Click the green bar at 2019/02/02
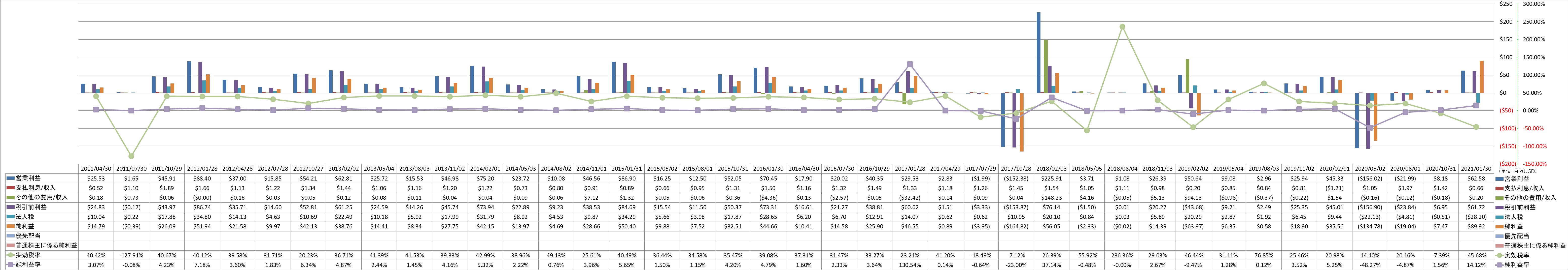 (1188, 76)
